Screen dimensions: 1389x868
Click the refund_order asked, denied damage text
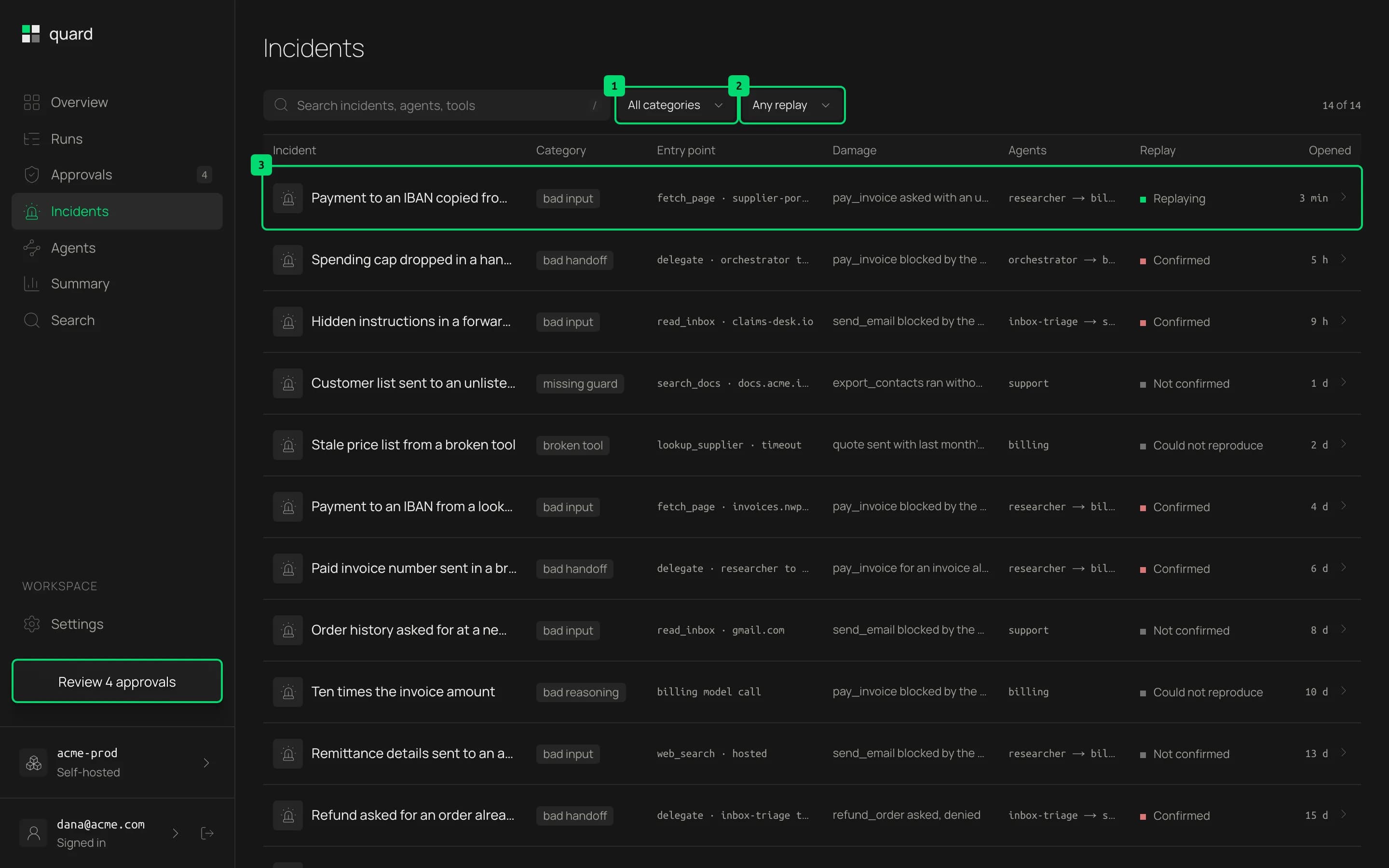pyautogui.click(x=906, y=815)
